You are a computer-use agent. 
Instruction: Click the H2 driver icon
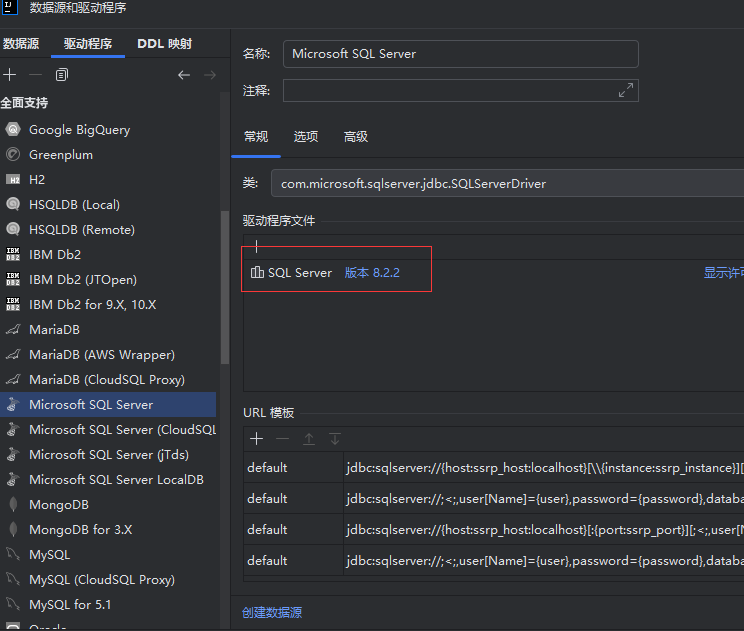13,179
